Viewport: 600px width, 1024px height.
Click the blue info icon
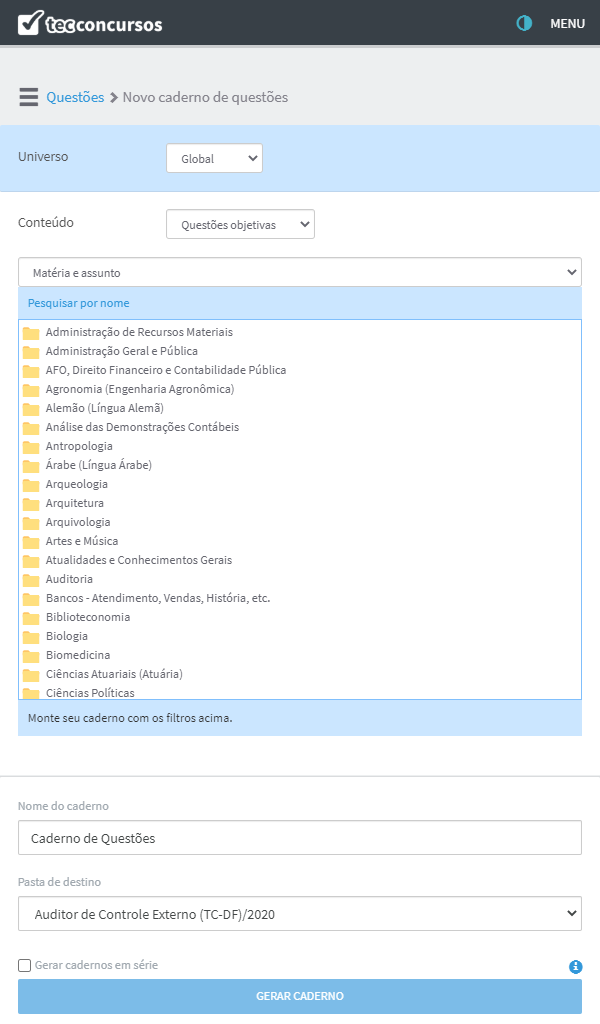tap(575, 966)
